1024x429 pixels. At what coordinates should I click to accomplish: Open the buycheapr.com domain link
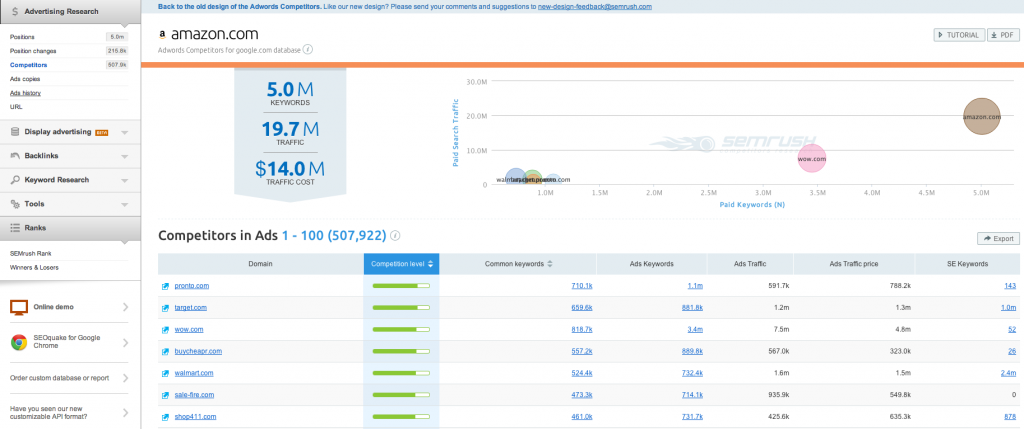point(198,351)
